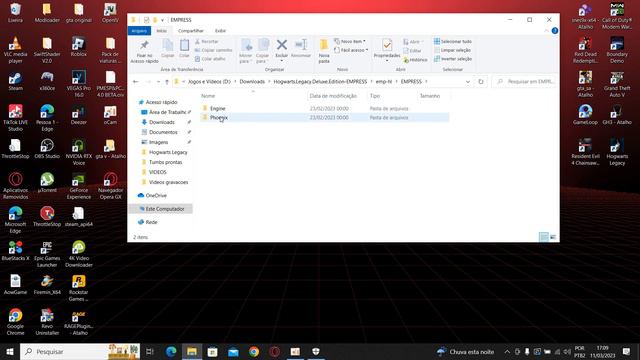Viewport: 640px width, 360px height.
Task: Click the OBS Studio desktop icon
Action: 47,149
